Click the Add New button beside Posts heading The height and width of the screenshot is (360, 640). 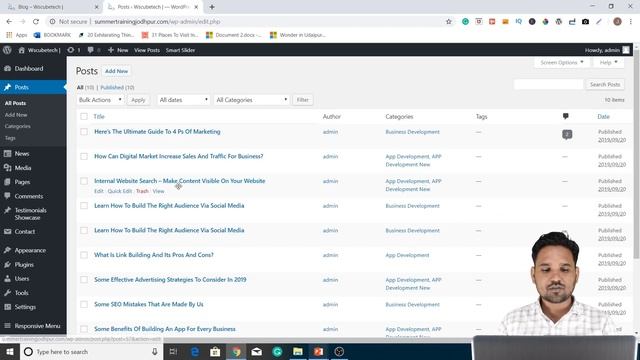pyautogui.click(x=116, y=71)
